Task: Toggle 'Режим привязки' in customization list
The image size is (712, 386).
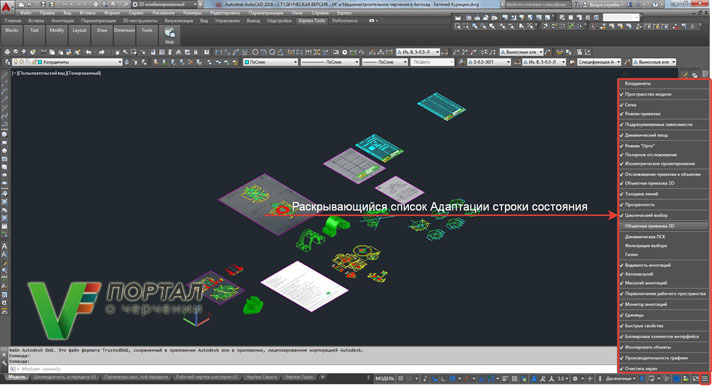Action: 664,114
